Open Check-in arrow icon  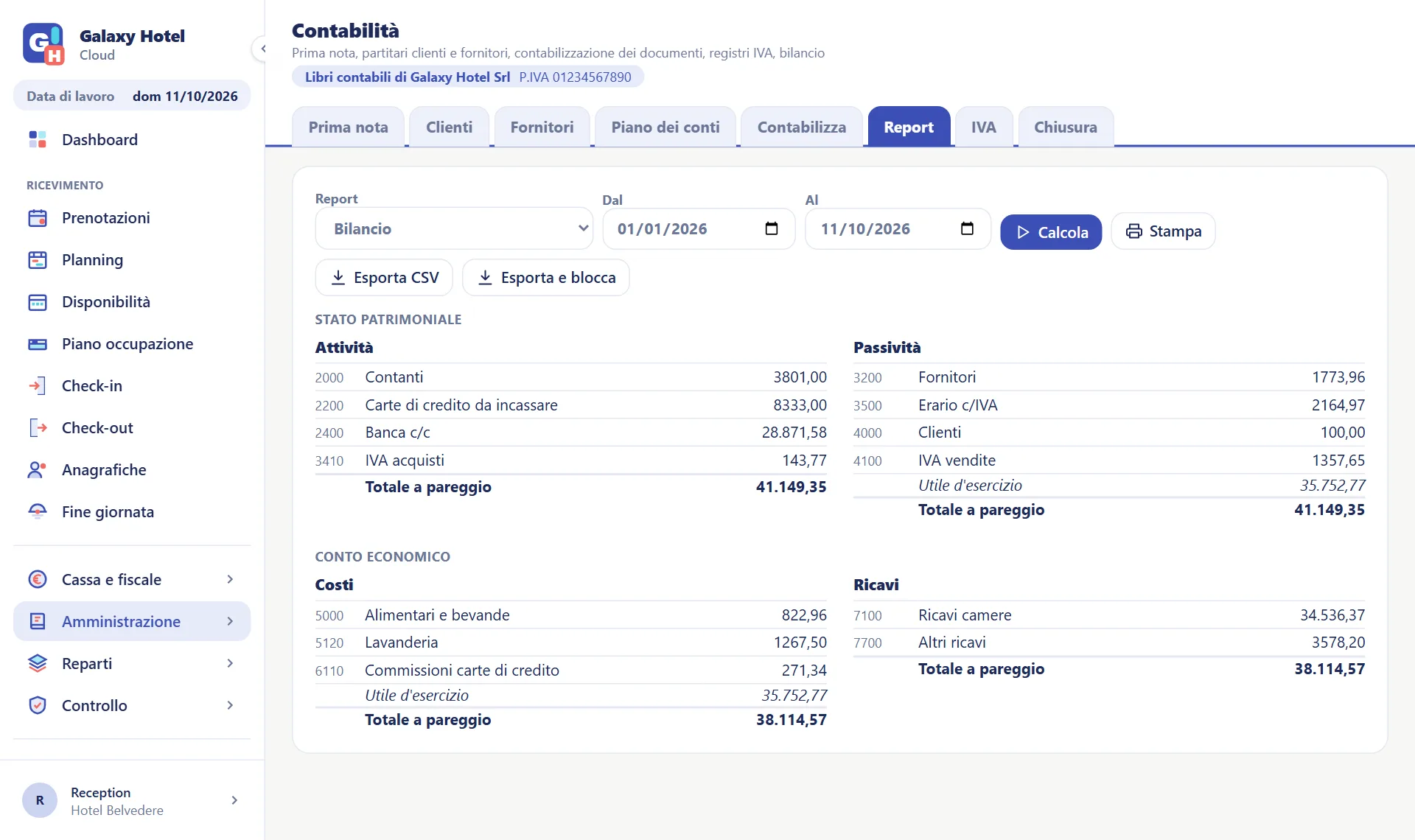pyautogui.click(x=38, y=385)
